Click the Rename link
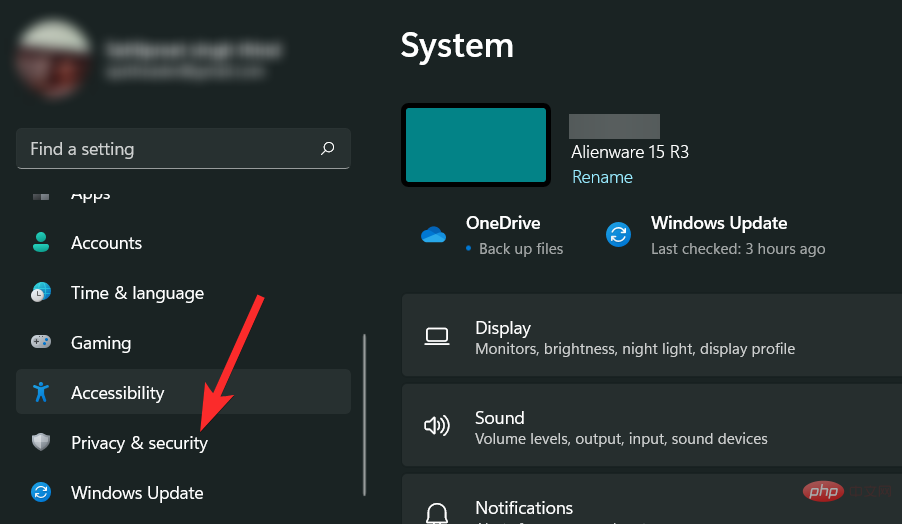902x524 pixels. (x=602, y=177)
